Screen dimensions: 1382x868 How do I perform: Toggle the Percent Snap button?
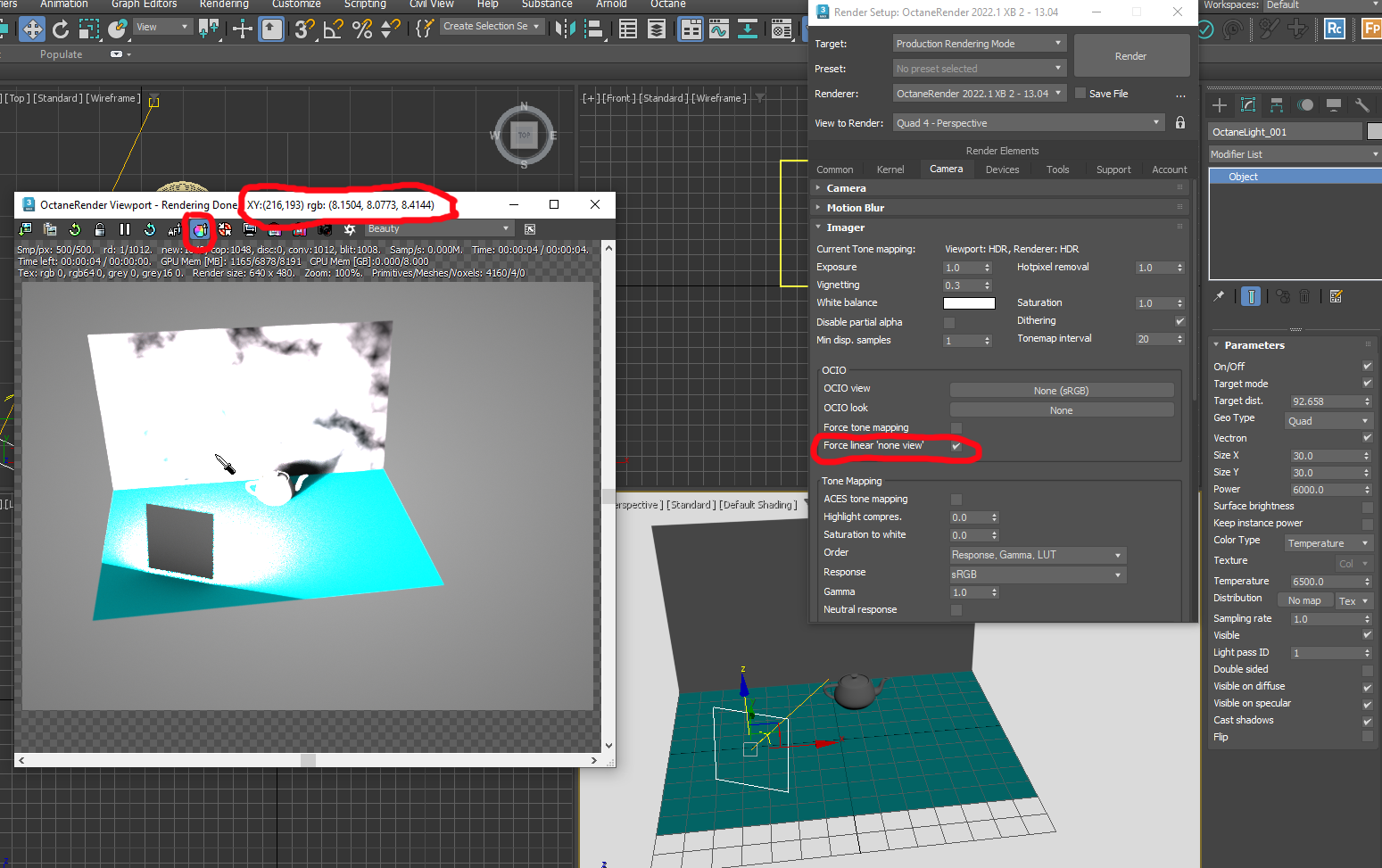(x=362, y=29)
